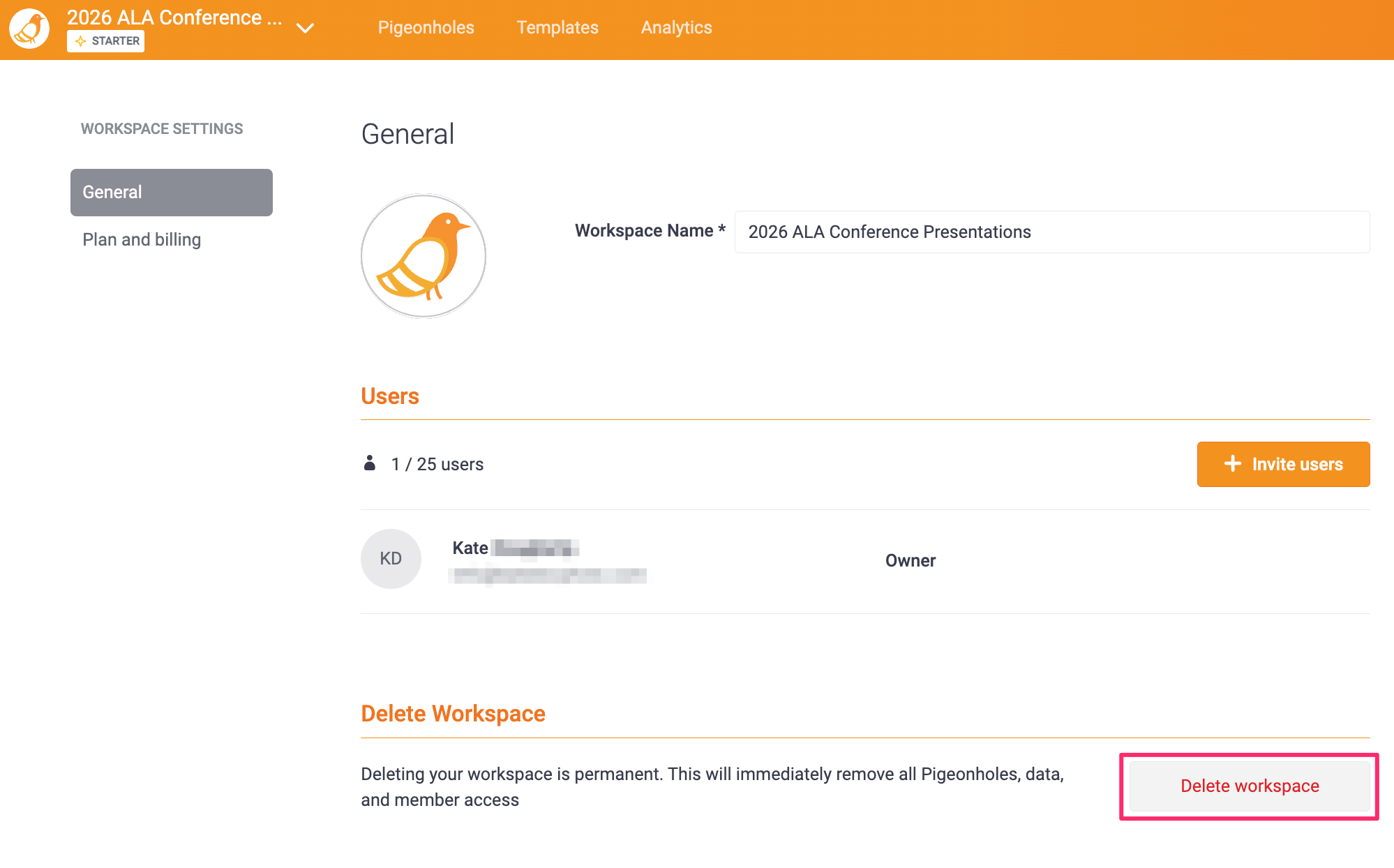The height and width of the screenshot is (868, 1394).
Task: Expand the workspace switcher chevron
Action: click(305, 29)
